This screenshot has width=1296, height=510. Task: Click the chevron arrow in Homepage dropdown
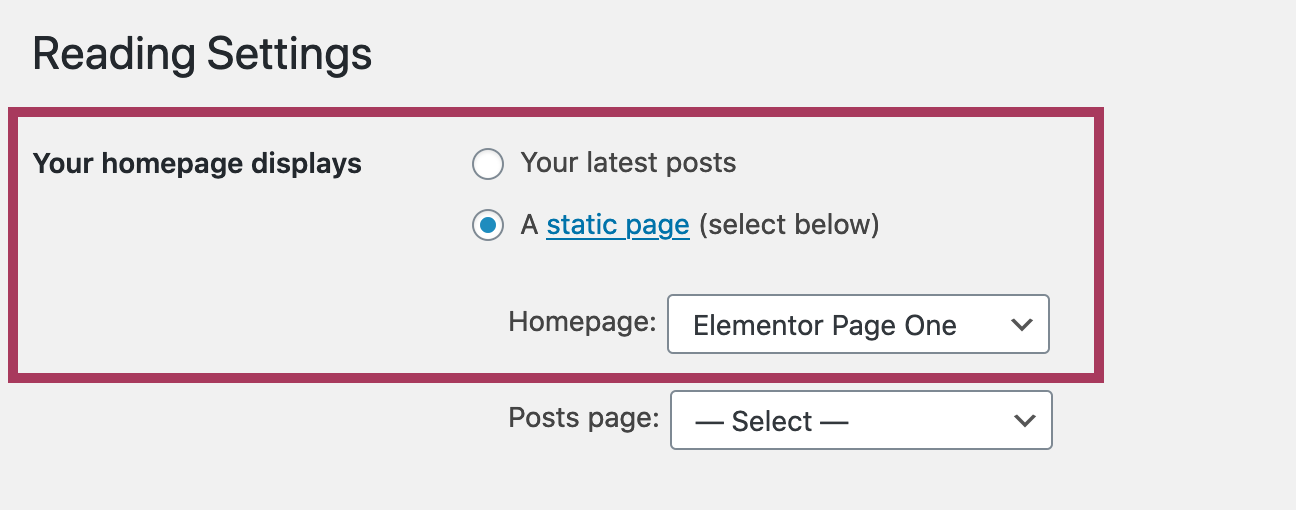pos(1021,324)
